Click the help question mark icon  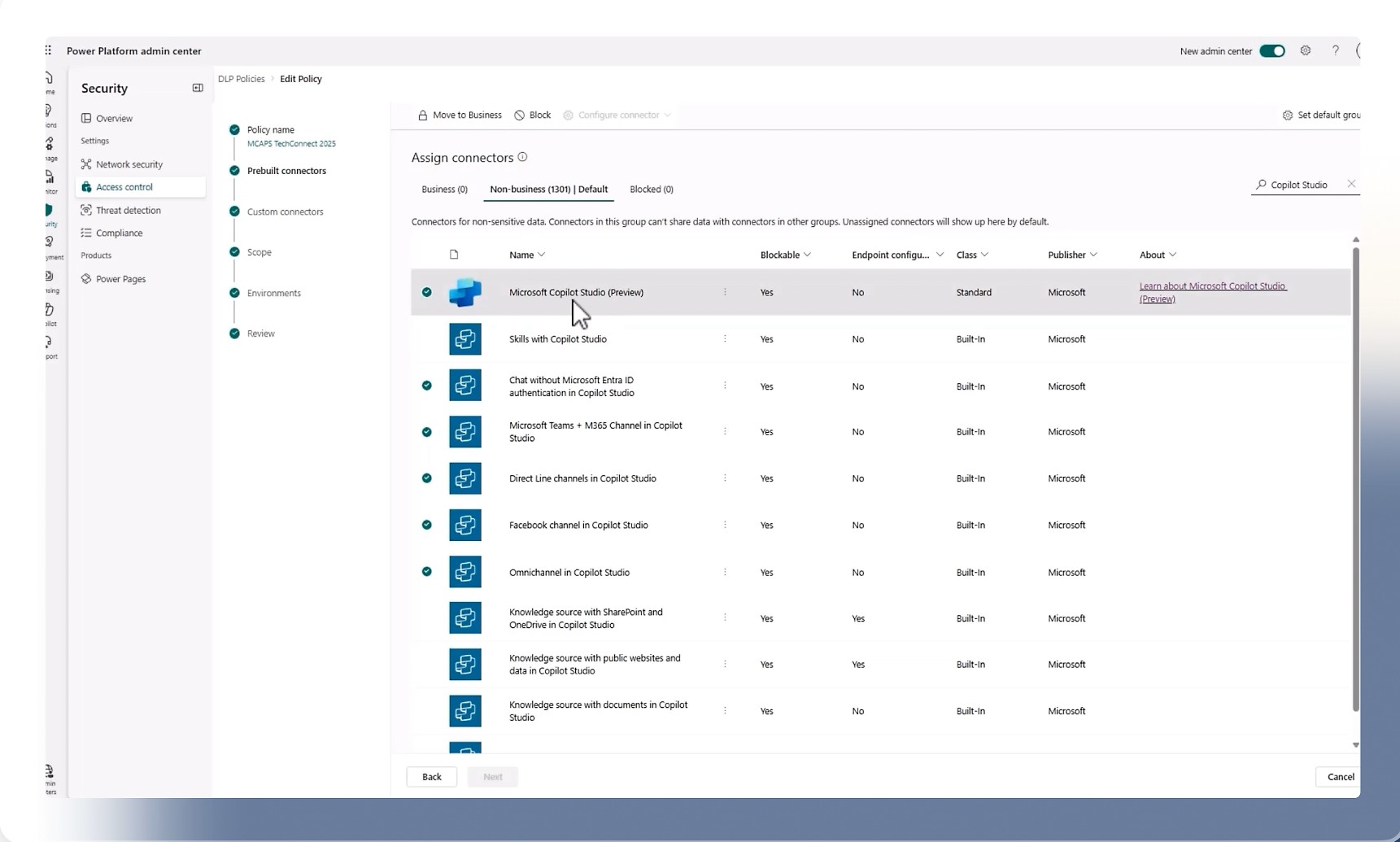click(1335, 50)
